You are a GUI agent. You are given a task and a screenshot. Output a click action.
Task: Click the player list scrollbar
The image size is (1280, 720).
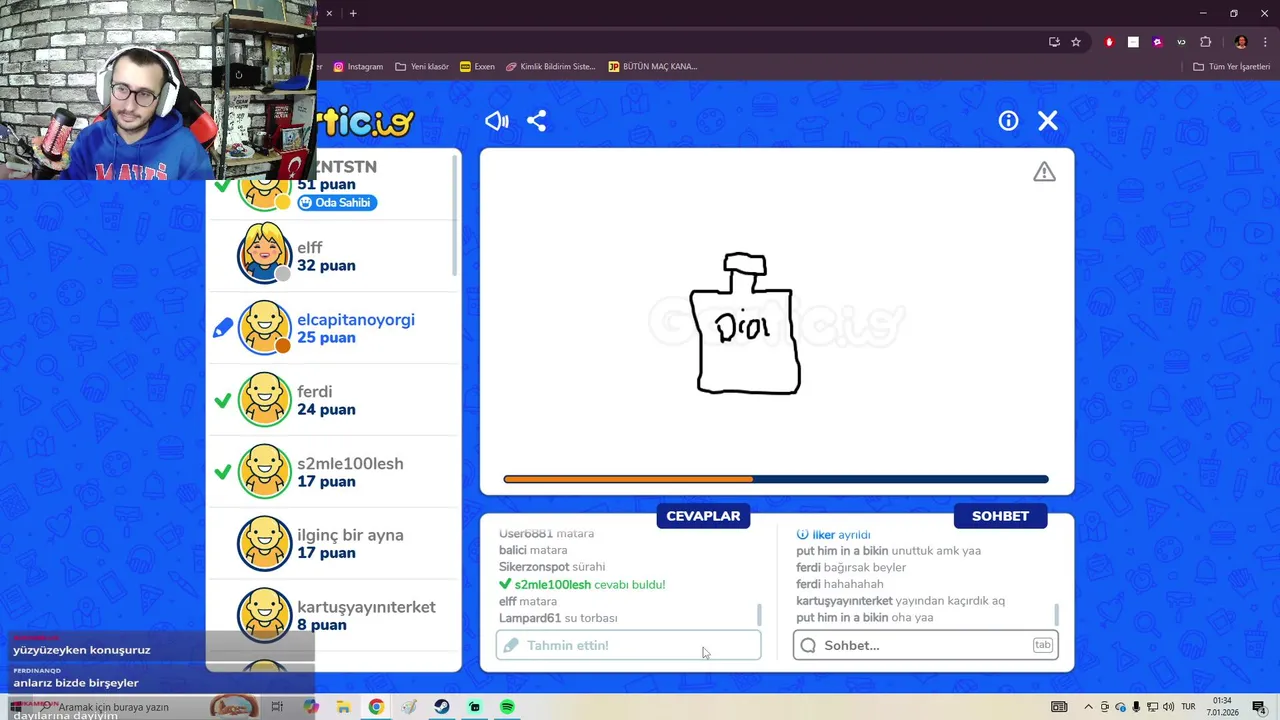456,215
